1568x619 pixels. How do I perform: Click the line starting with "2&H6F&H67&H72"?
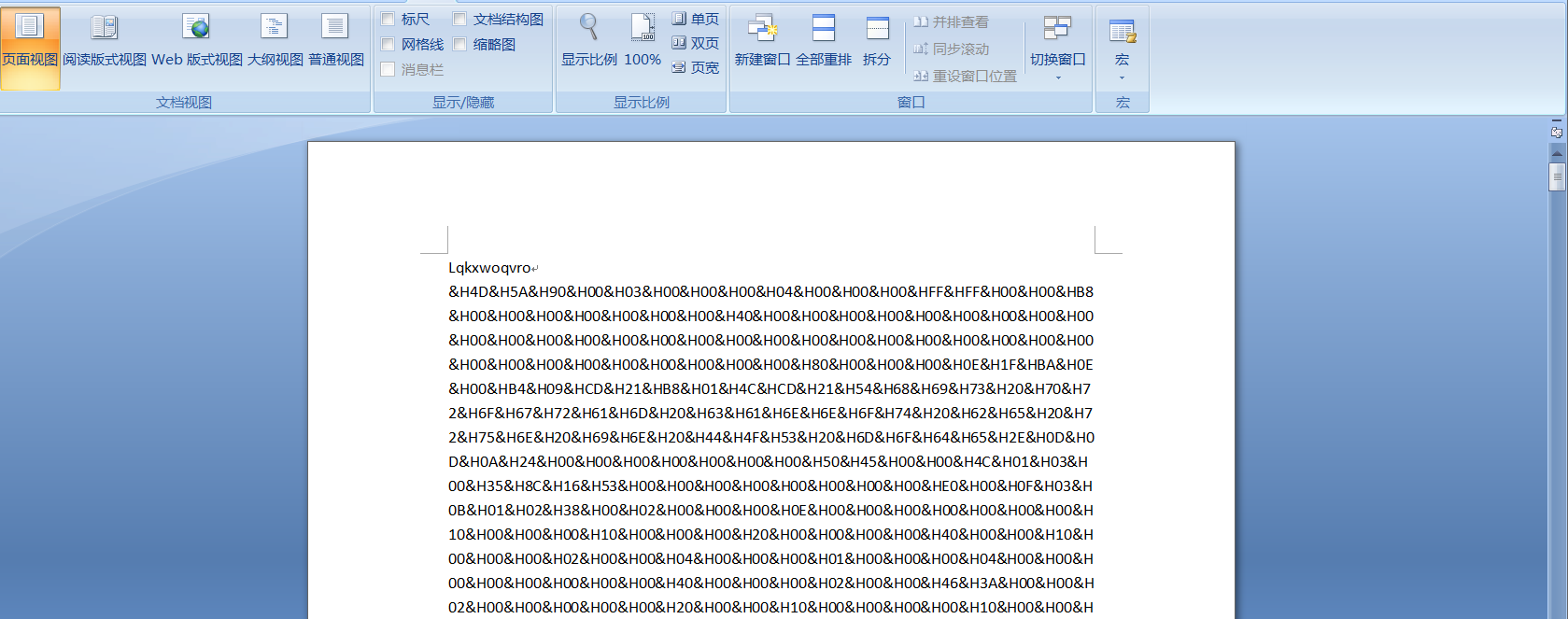click(770, 414)
